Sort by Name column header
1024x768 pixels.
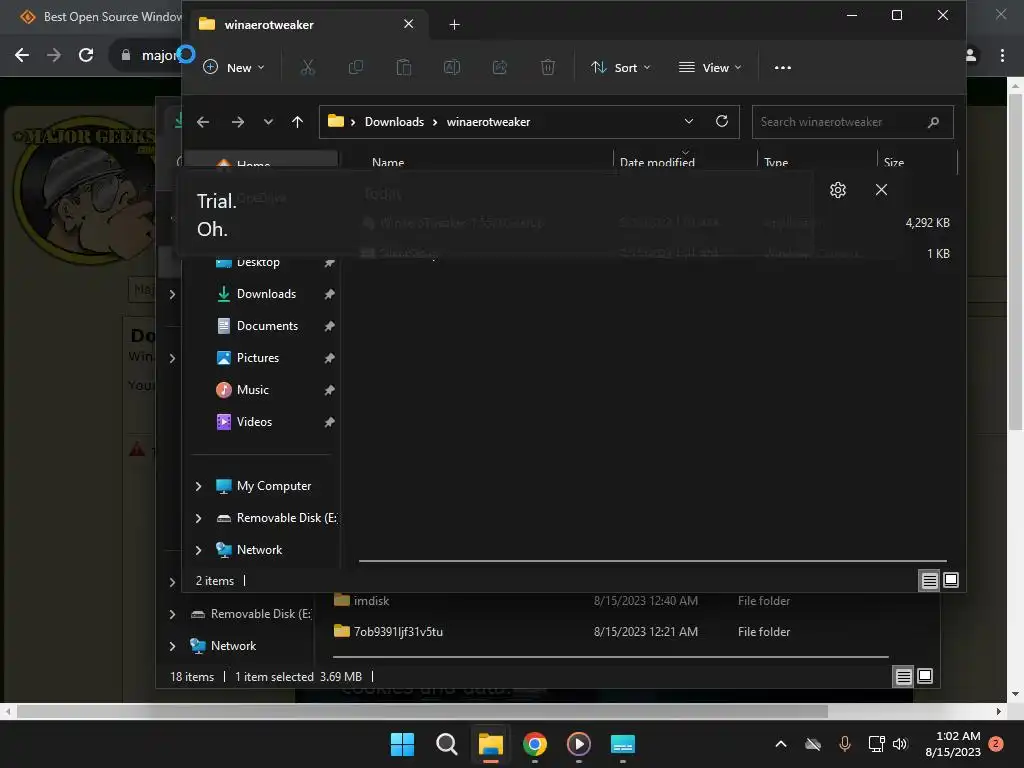[x=388, y=163]
